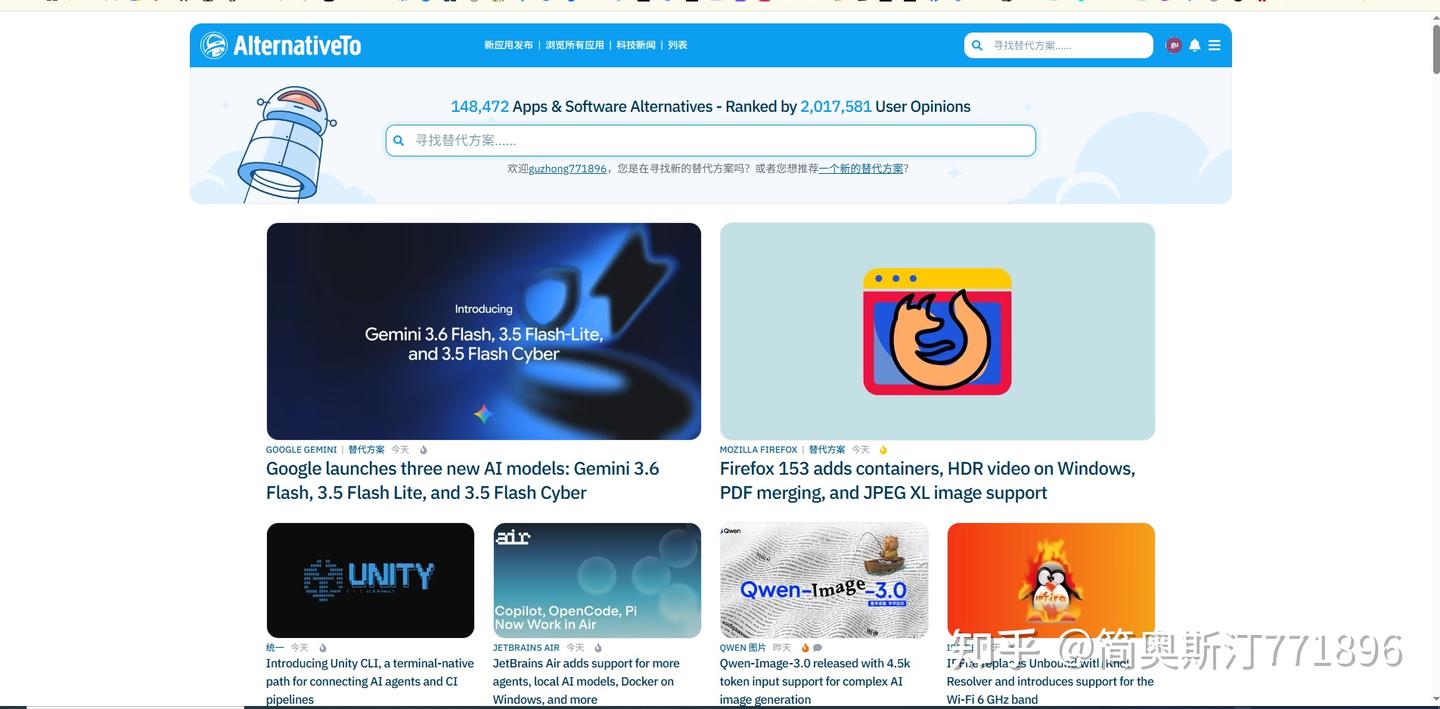Open 科技新闻 in the top navigation
The image size is (1440, 709).
coord(636,45)
